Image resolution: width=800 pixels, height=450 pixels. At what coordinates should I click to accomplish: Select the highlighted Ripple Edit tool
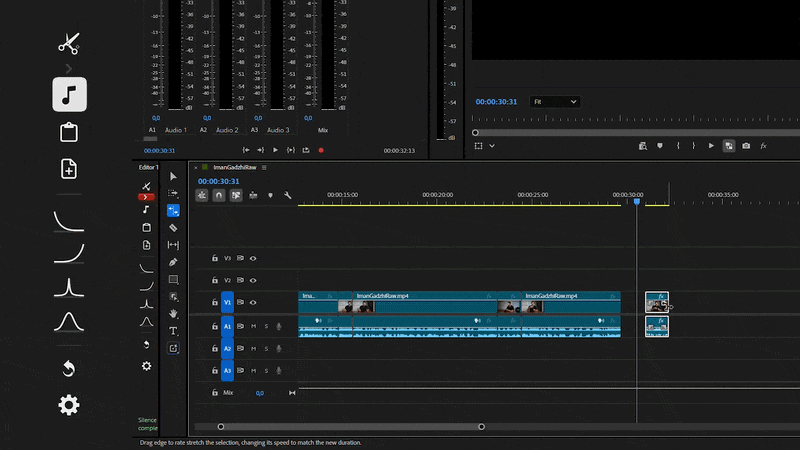pos(173,210)
